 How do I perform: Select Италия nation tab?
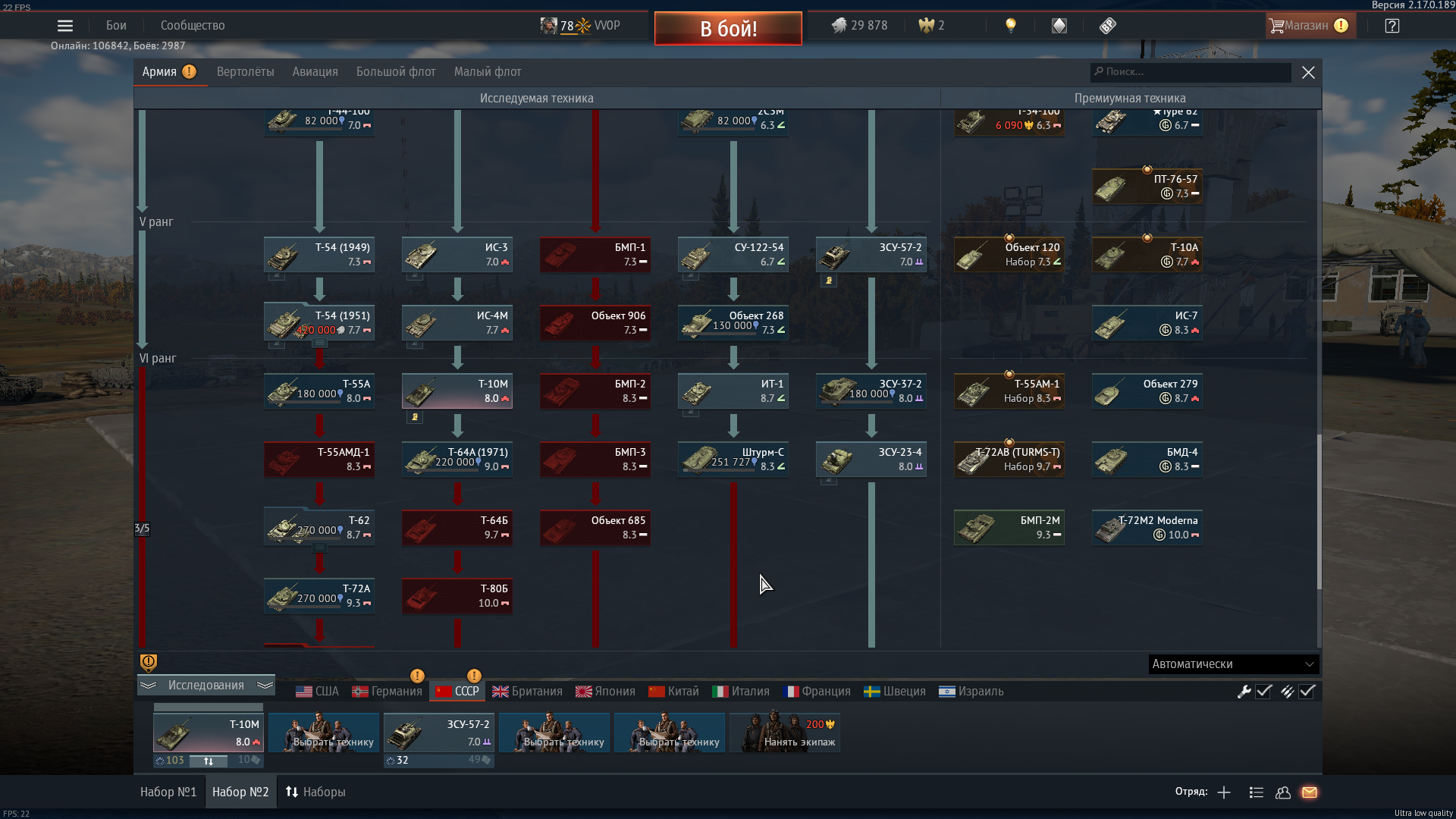point(742,692)
